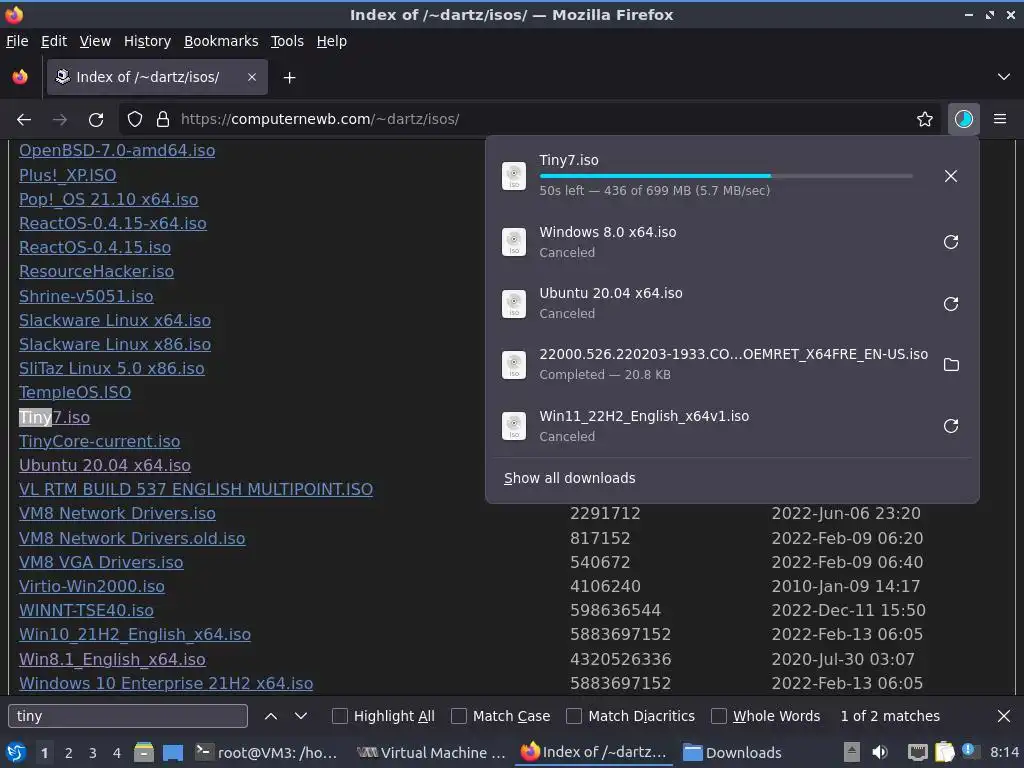Screen dimensions: 1024x768
Task: Show all downloads
Action: (x=569, y=478)
